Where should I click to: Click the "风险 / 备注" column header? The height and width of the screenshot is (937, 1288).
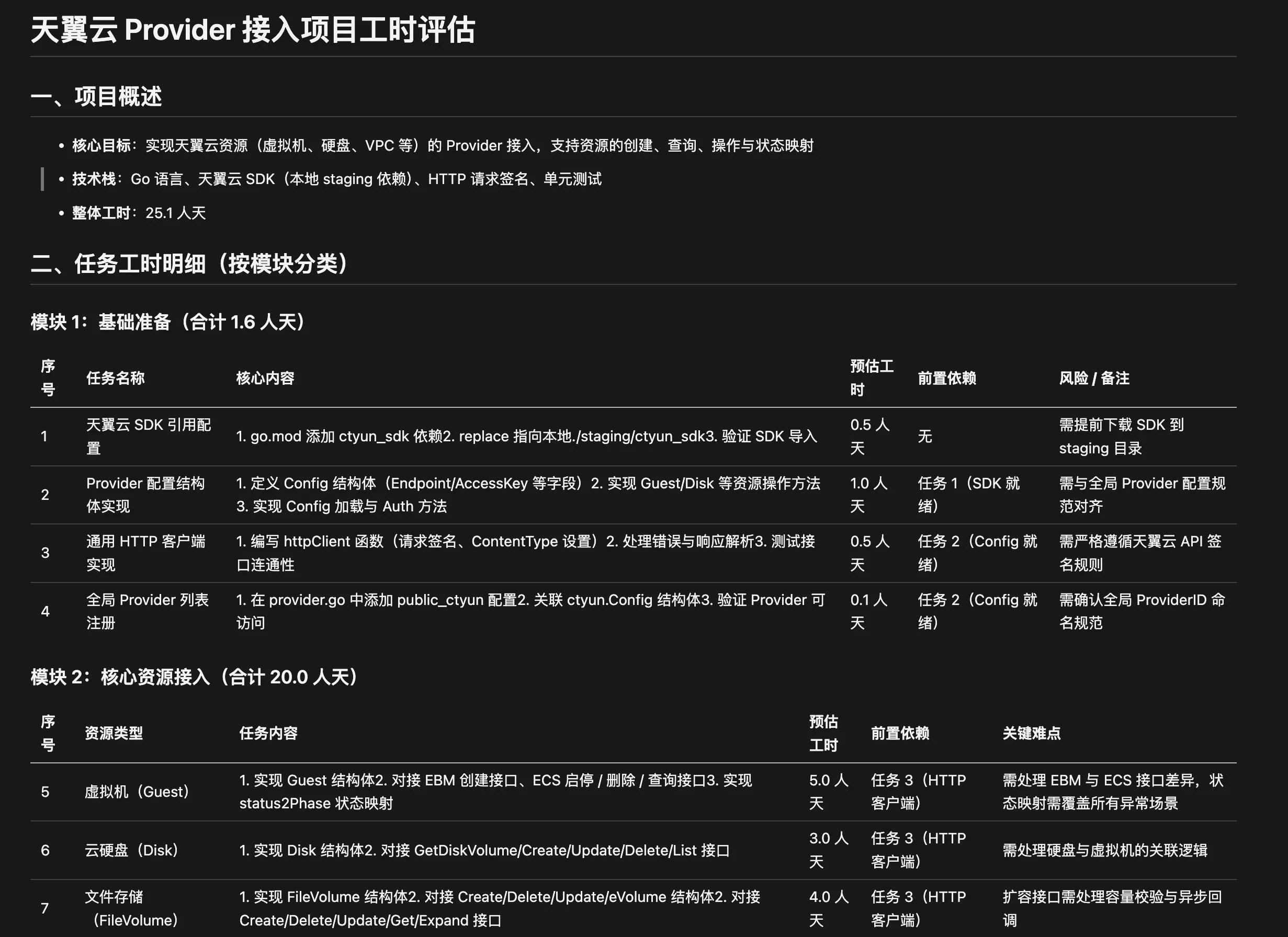pyautogui.click(x=1094, y=379)
